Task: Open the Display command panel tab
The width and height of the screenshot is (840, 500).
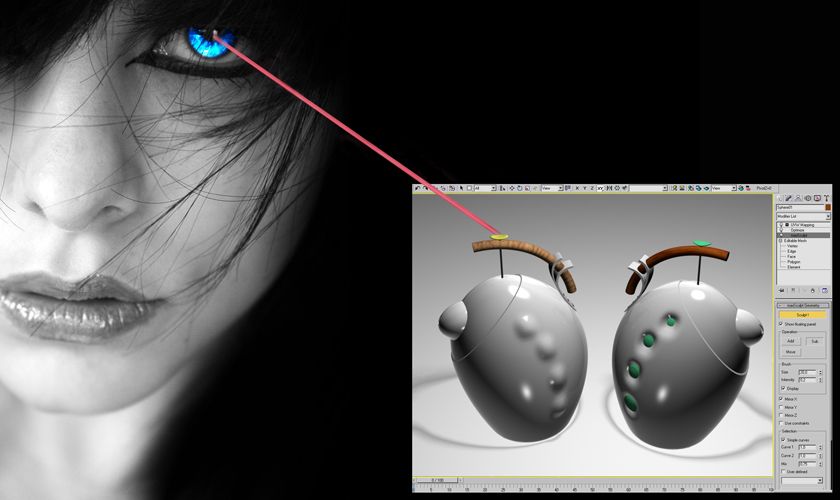Action: [816, 198]
